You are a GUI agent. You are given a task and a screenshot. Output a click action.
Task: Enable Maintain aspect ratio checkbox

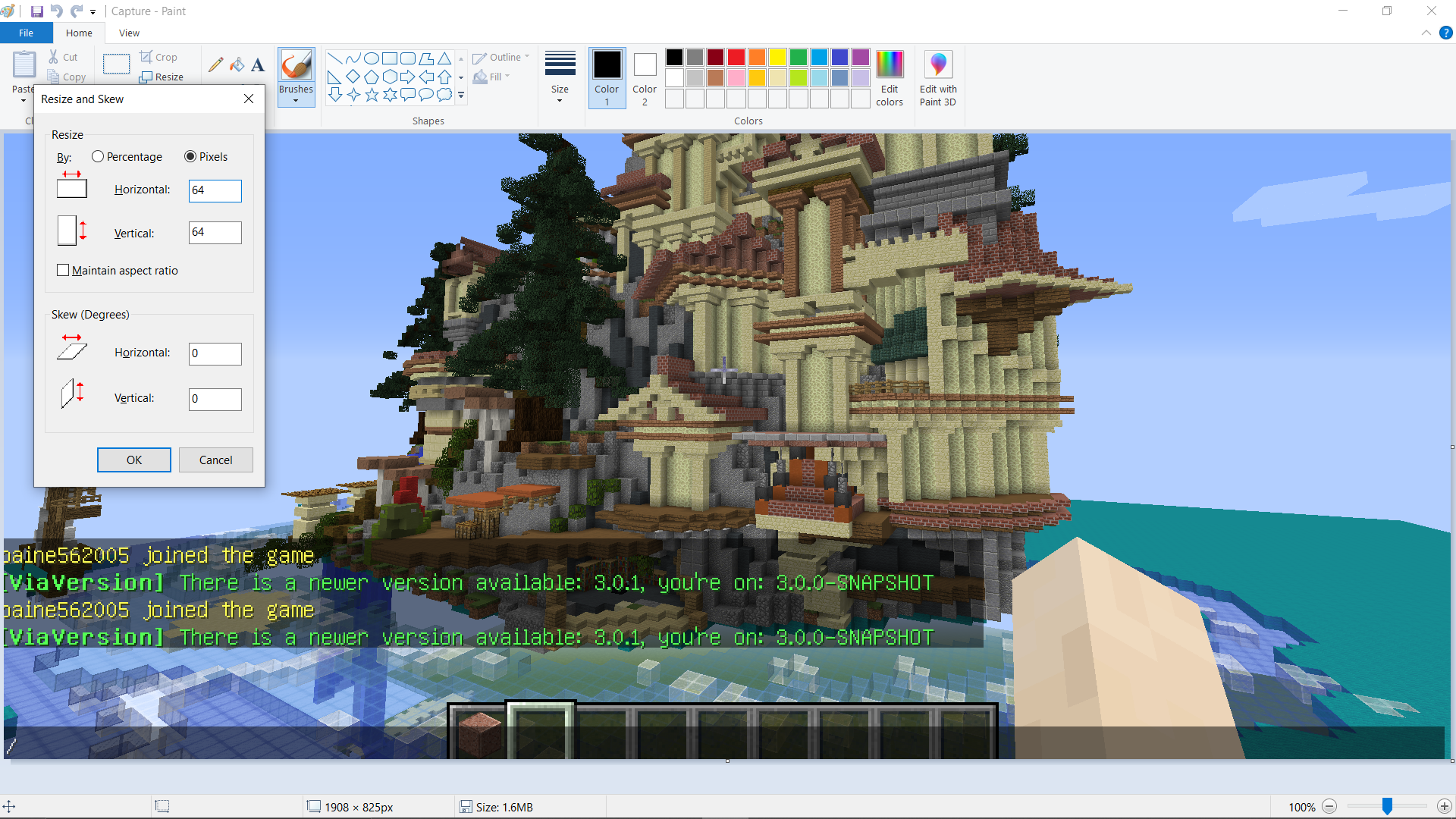[63, 271]
